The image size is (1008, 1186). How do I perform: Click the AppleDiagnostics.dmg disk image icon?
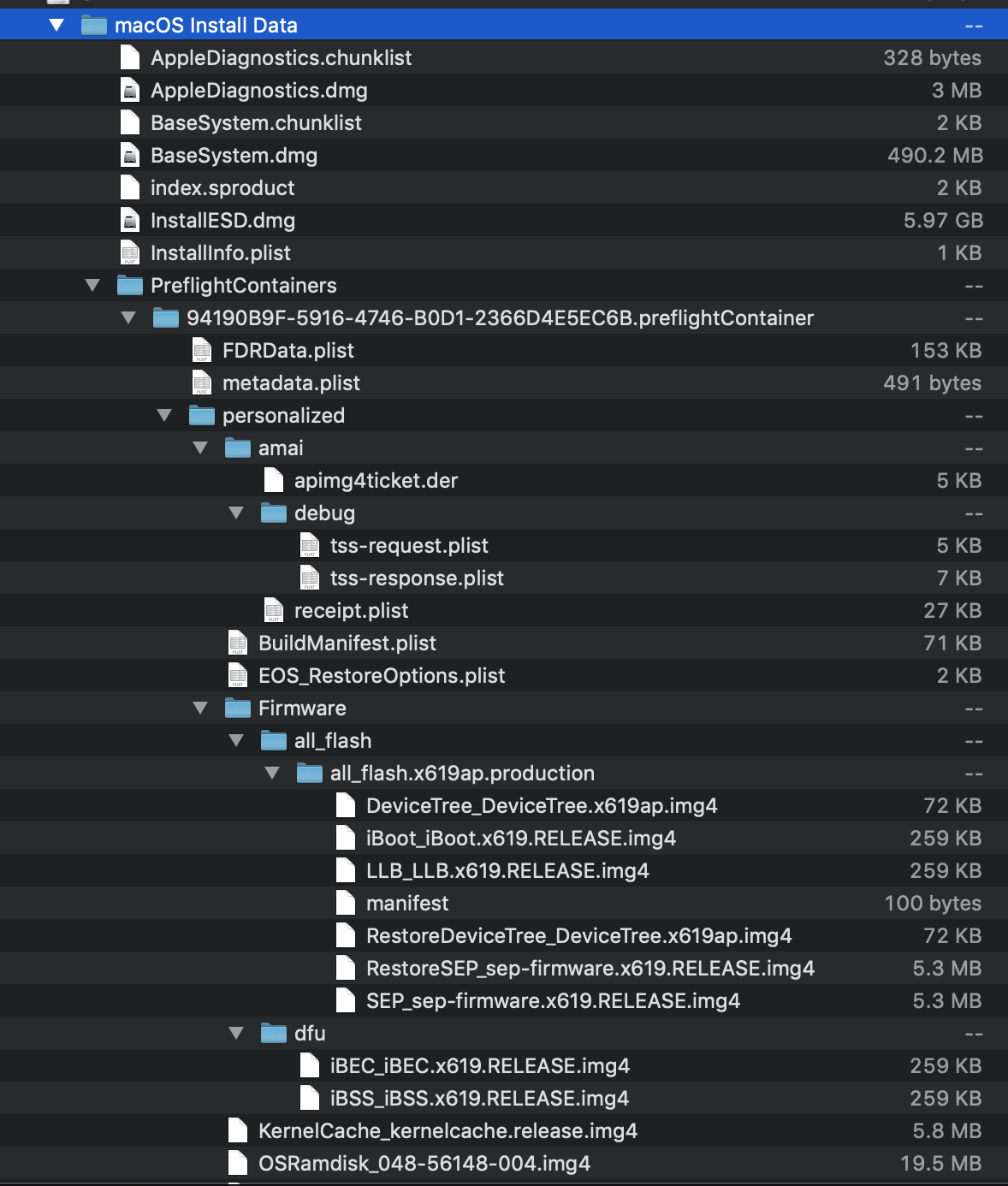[130, 91]
